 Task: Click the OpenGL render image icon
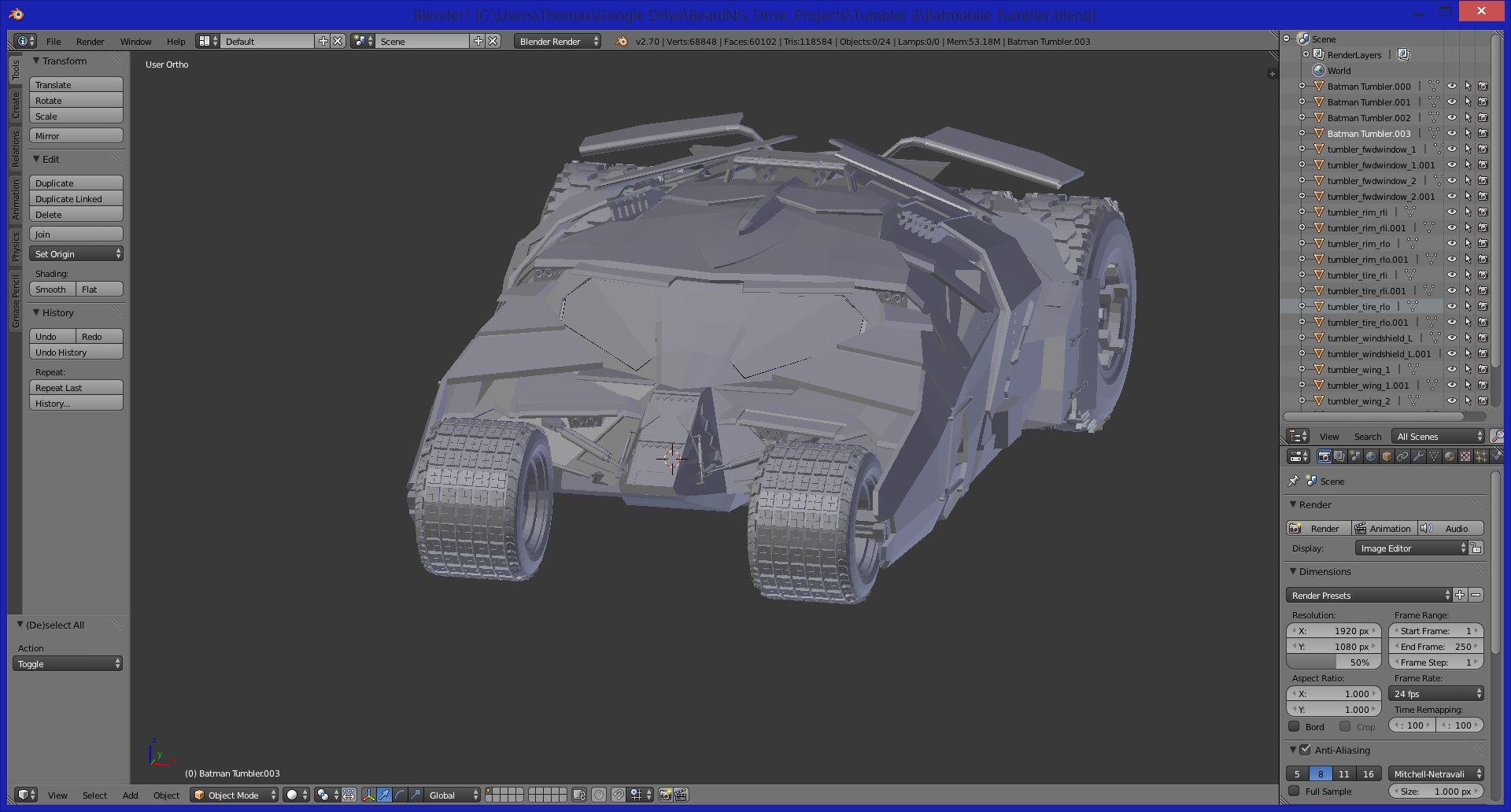[665, 795]
